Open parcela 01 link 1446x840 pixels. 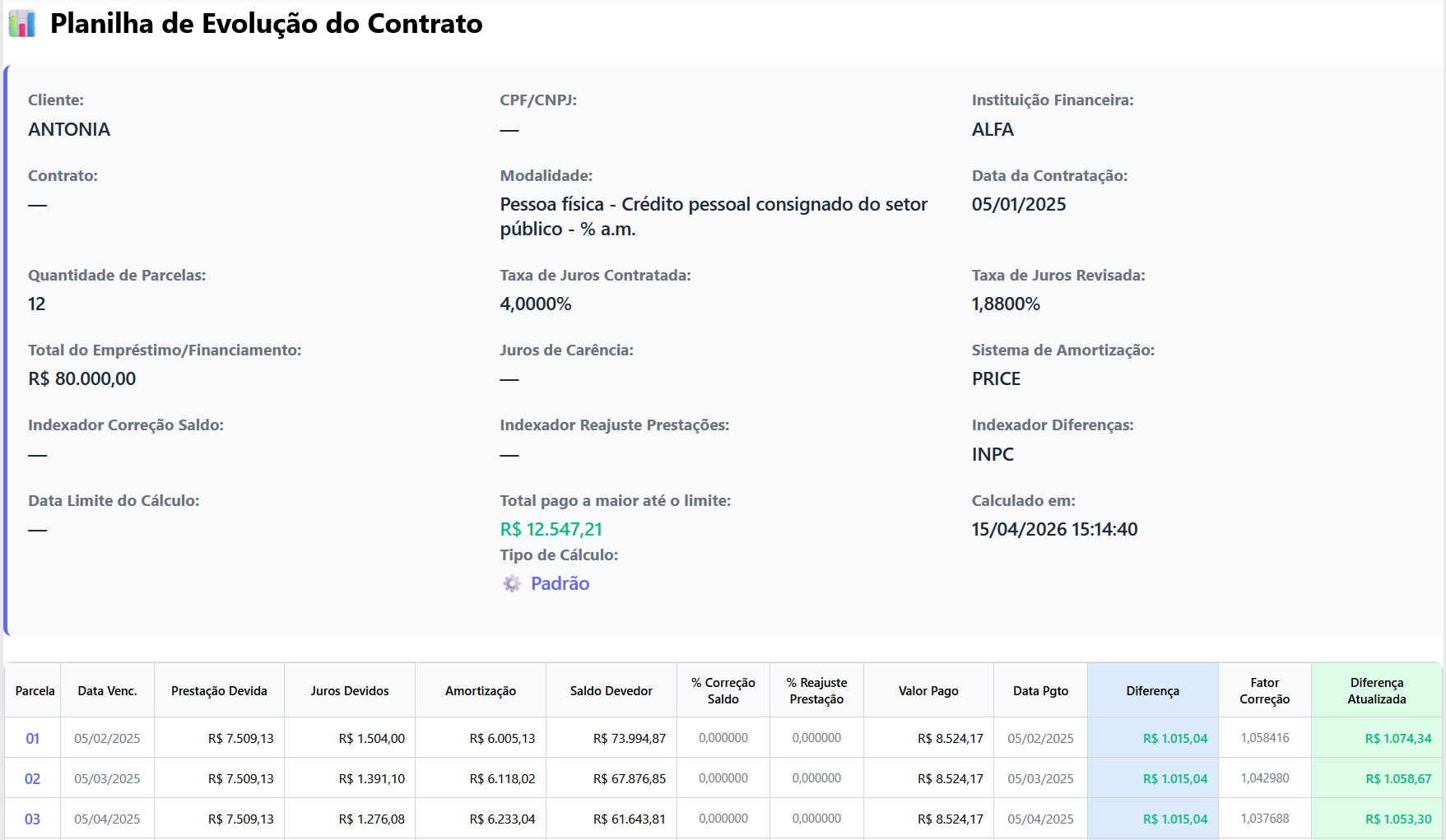[32, 739]
